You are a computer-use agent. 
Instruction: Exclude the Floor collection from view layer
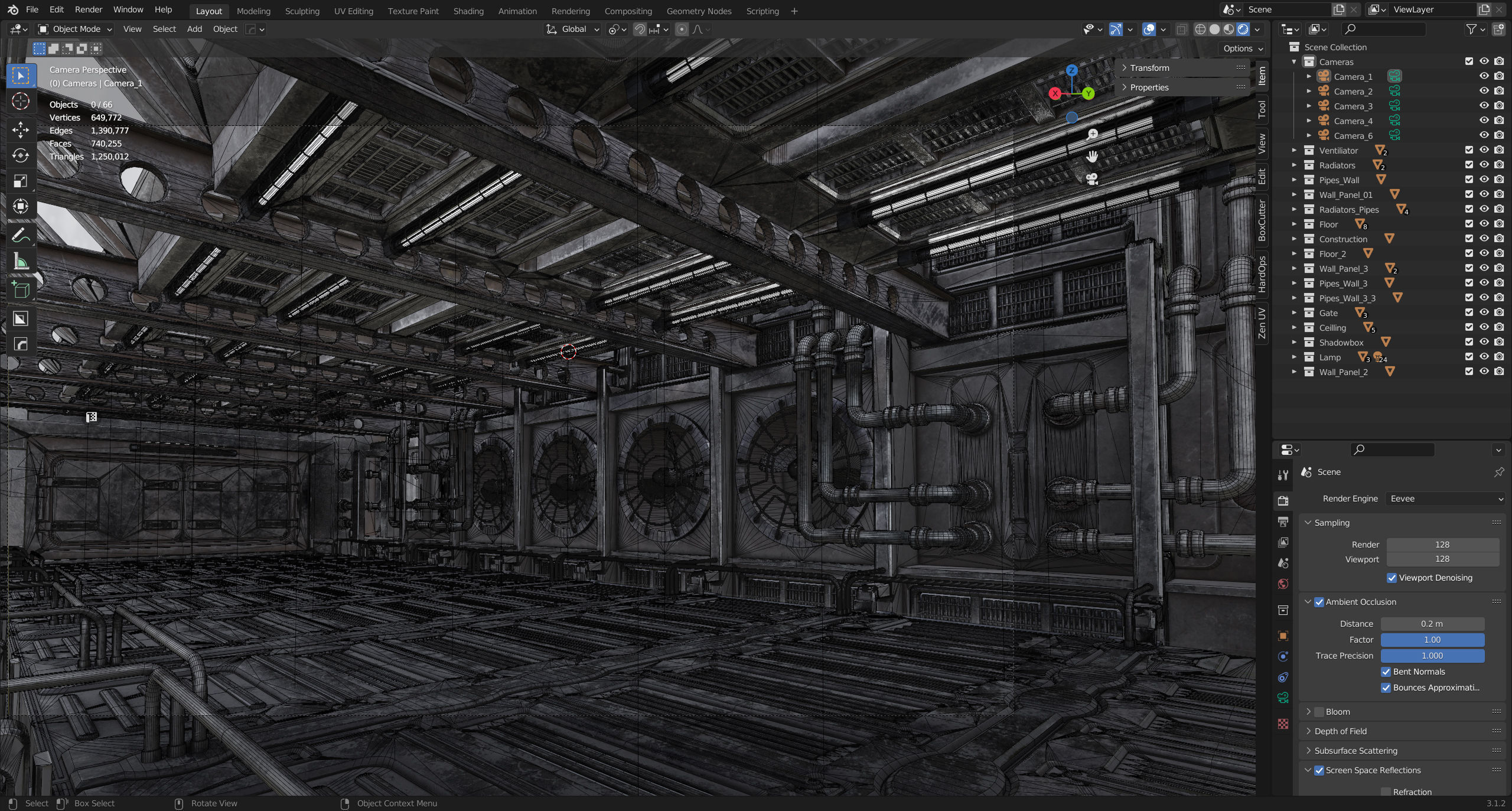pyautogui.click(x=1469, y=224)
